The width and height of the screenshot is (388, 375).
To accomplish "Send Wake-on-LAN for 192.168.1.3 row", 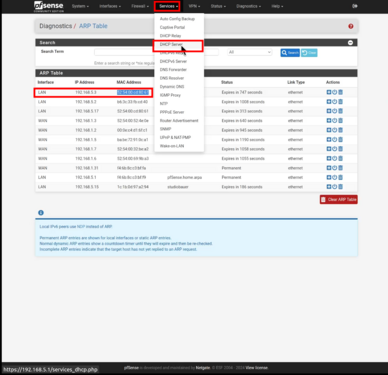I will 334,121.
